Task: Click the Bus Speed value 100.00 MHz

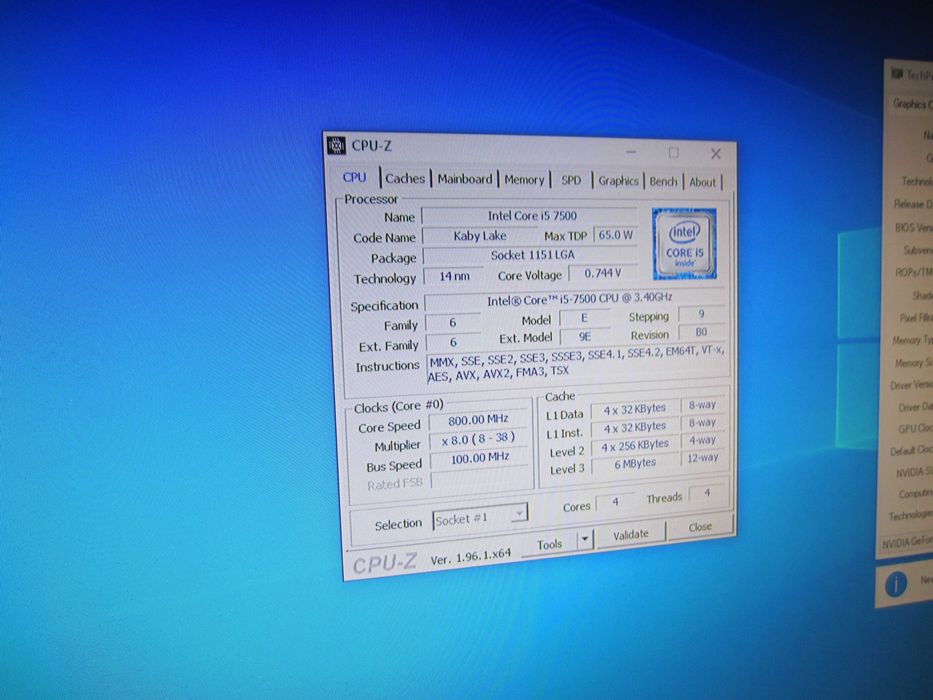Action: [479, 458]
